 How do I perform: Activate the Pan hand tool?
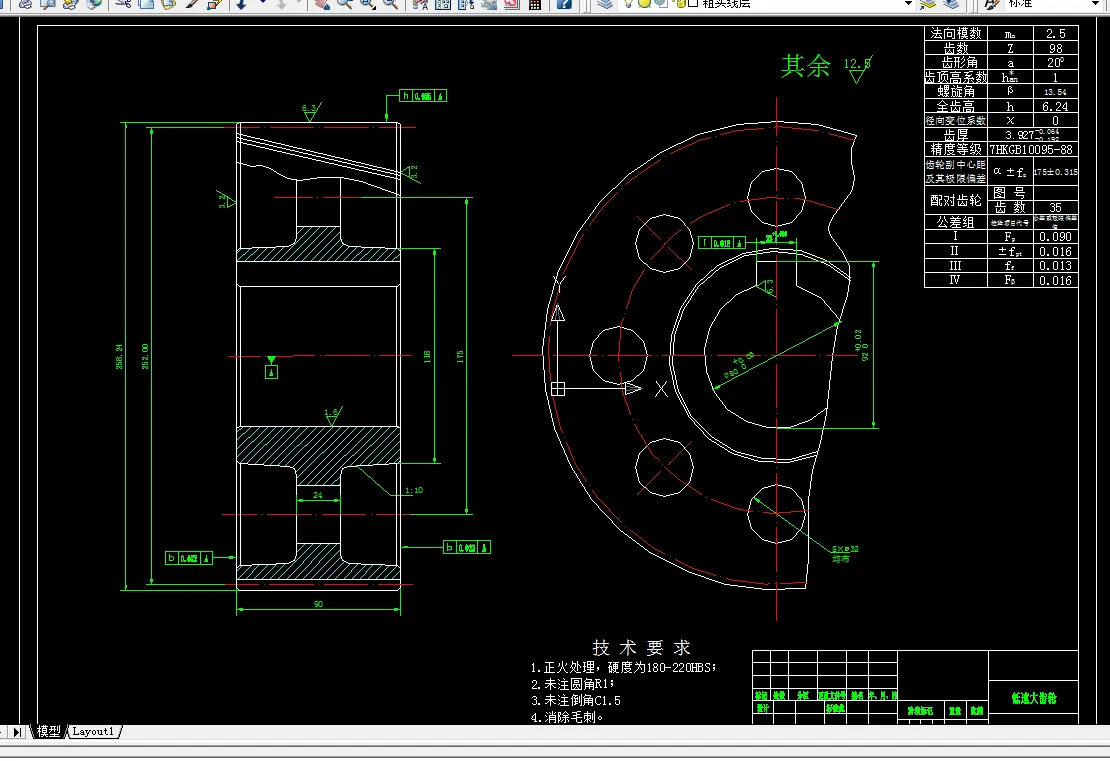point(322,4)
